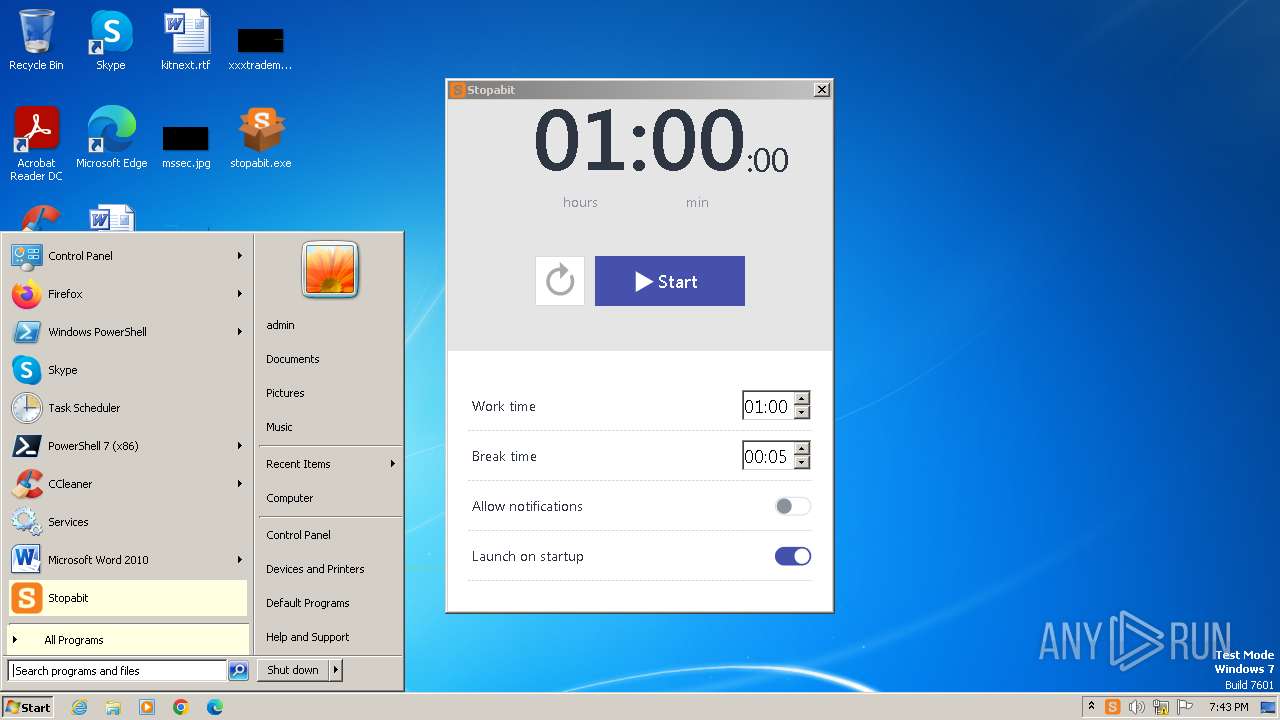Increase Break time with the up arrow
This screenshot has height=720, width=1280.
tap(801, 449)
